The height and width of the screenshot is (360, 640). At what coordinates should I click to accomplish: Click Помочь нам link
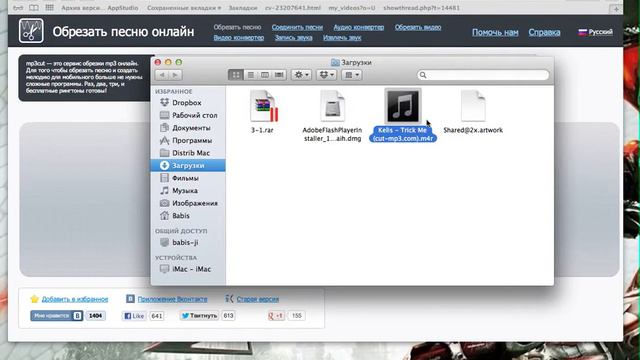tap(495, 32)
